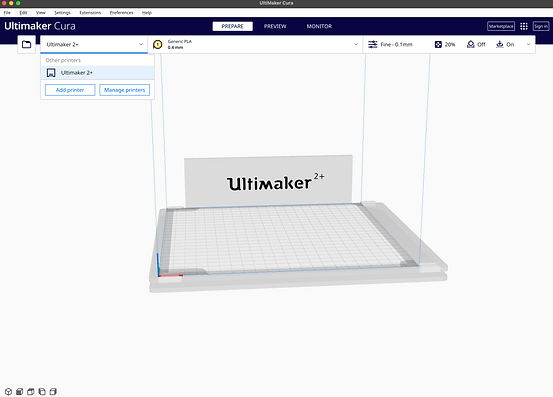Image resolution: width=553 pixels, height=397 pixels.
Task: Click the support Off icon
Action: pos(470,44)
